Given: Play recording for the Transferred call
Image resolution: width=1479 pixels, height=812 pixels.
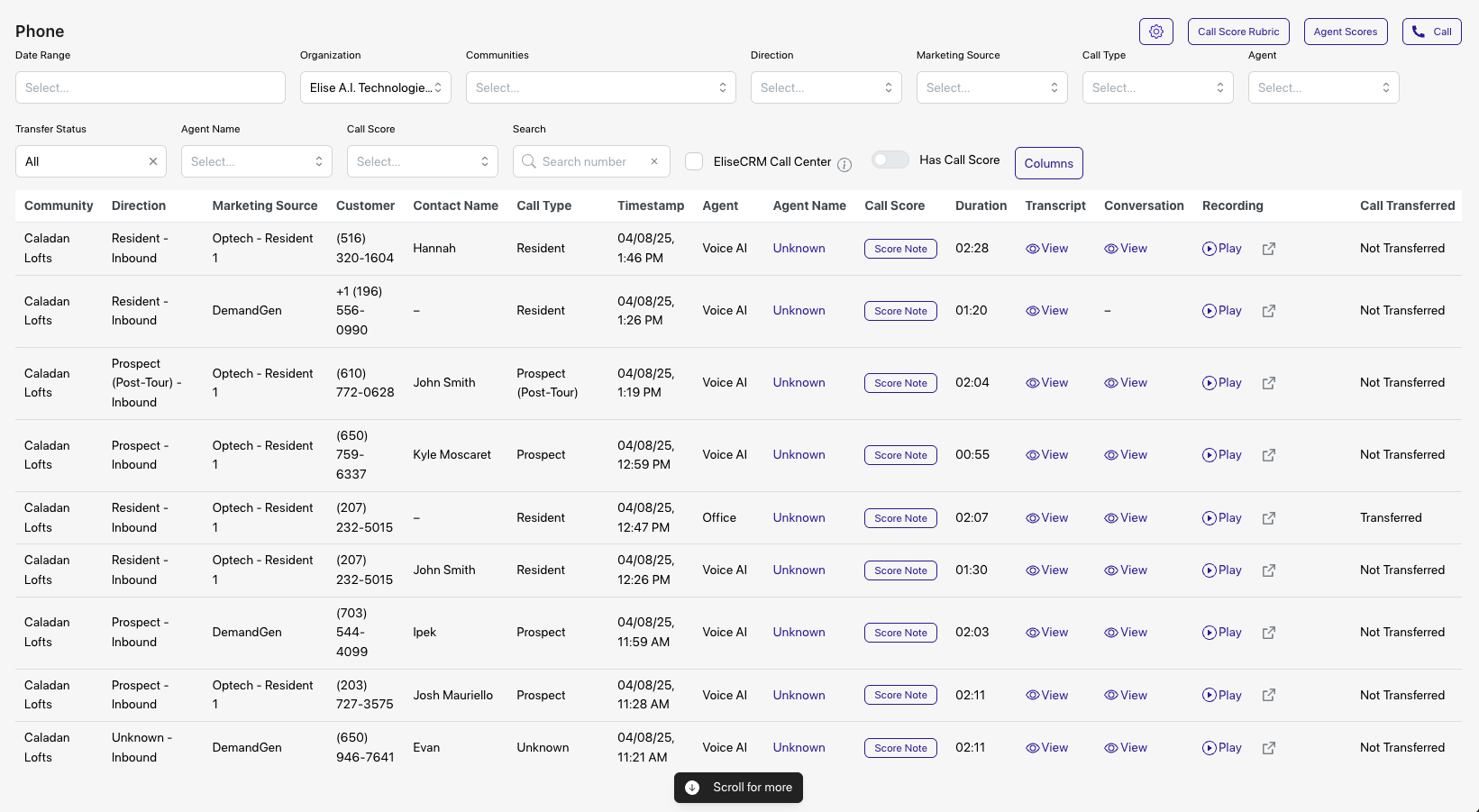Looking at the screenshot, I should 1222,518.
